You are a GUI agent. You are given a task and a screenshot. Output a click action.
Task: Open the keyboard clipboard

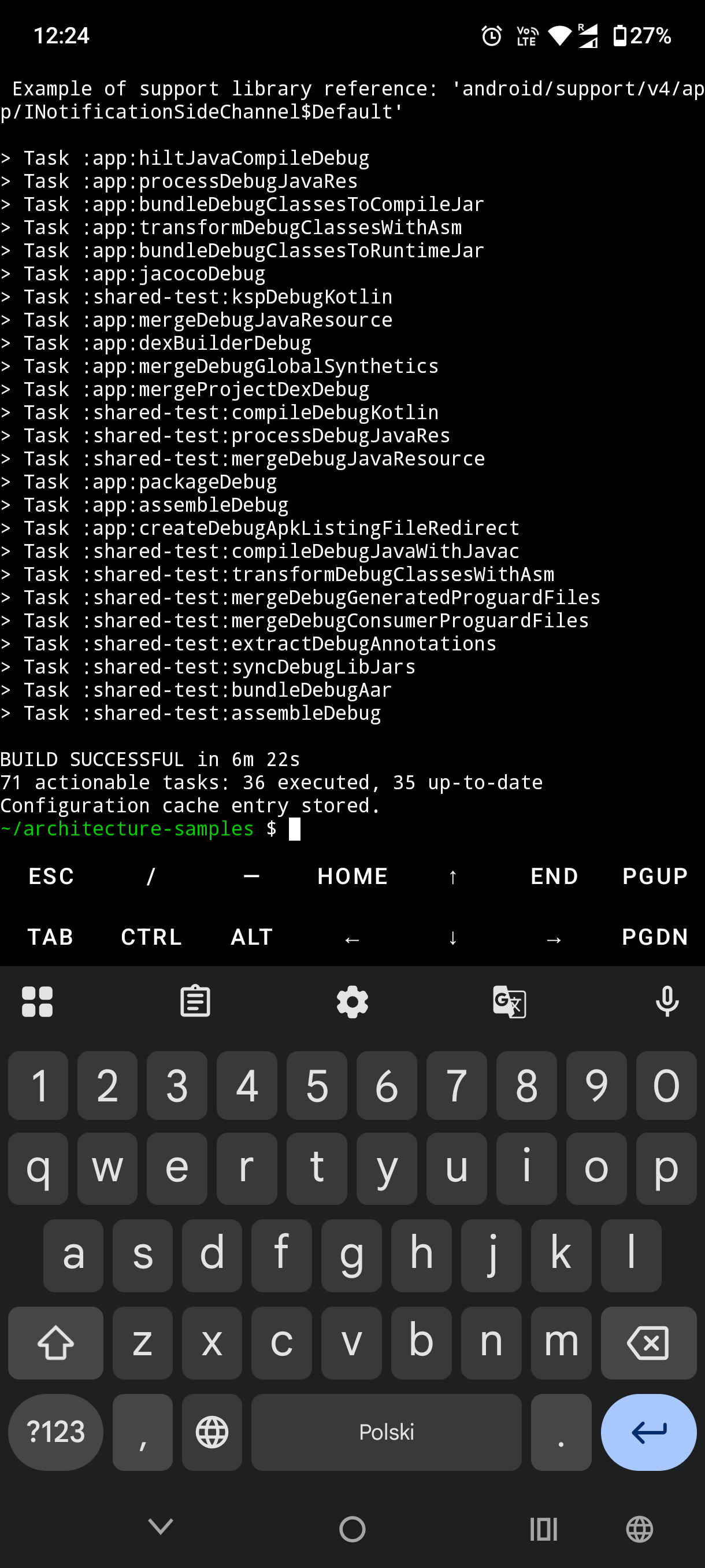pos(195,1001)
